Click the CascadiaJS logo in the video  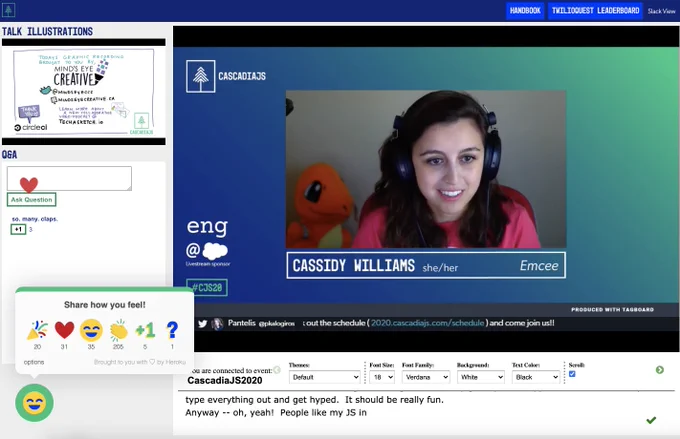pos(226,76)
